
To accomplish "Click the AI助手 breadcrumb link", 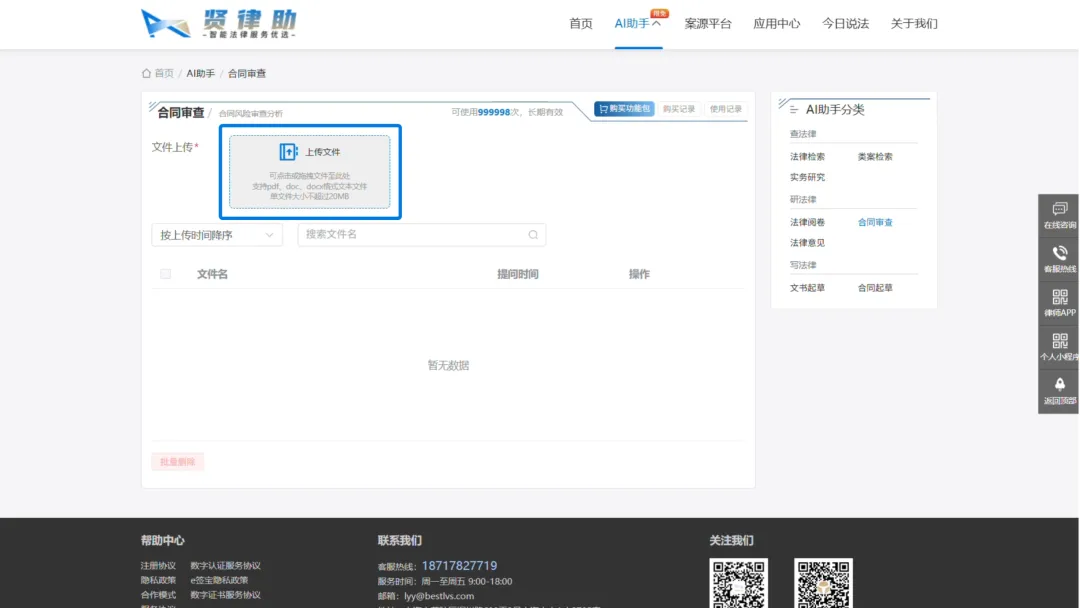I will tap(200, 73).
